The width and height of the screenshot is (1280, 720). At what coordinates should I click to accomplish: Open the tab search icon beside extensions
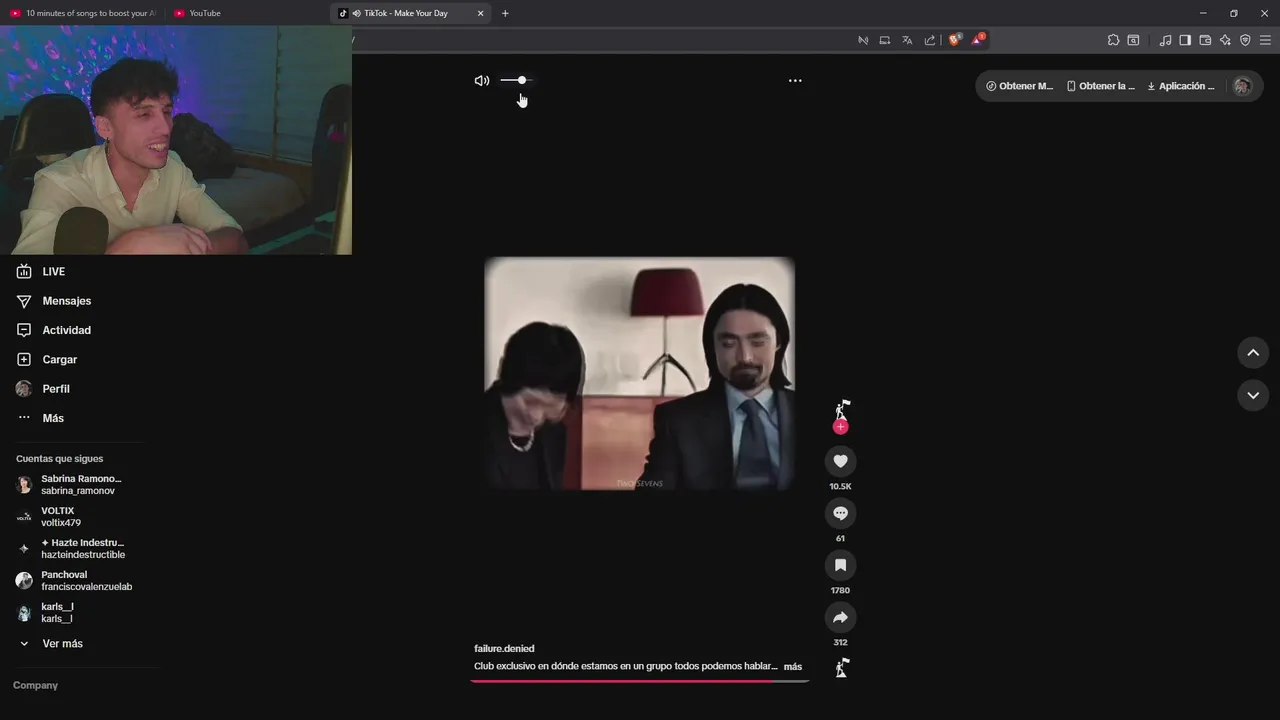pyautogui.click(x=1133, y=40)
